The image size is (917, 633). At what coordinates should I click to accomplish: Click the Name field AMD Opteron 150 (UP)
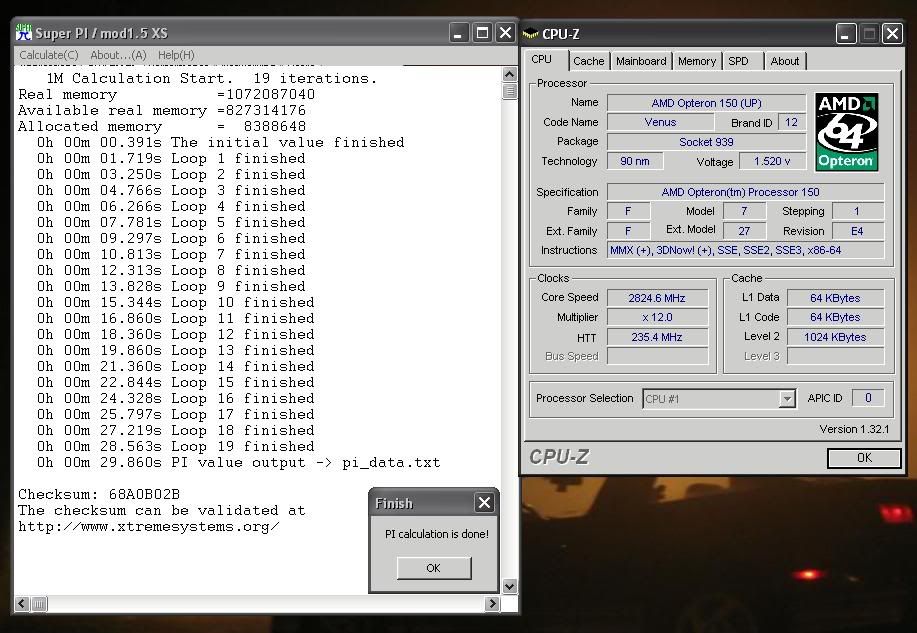[x=706, y=103]
